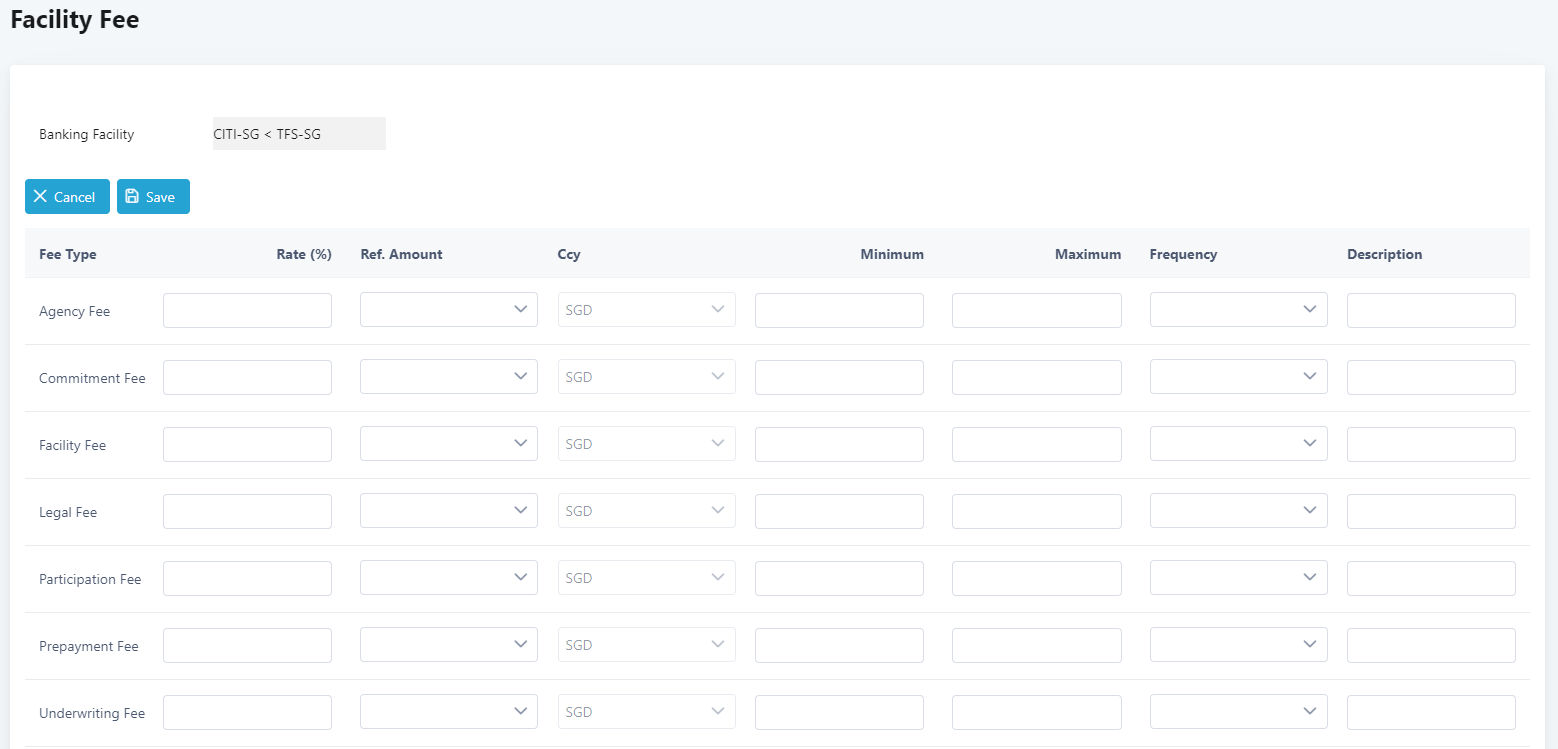Click the Participation Fee Rate (%) field
This screenshot has width=1558, height=749.
[247, 578]
